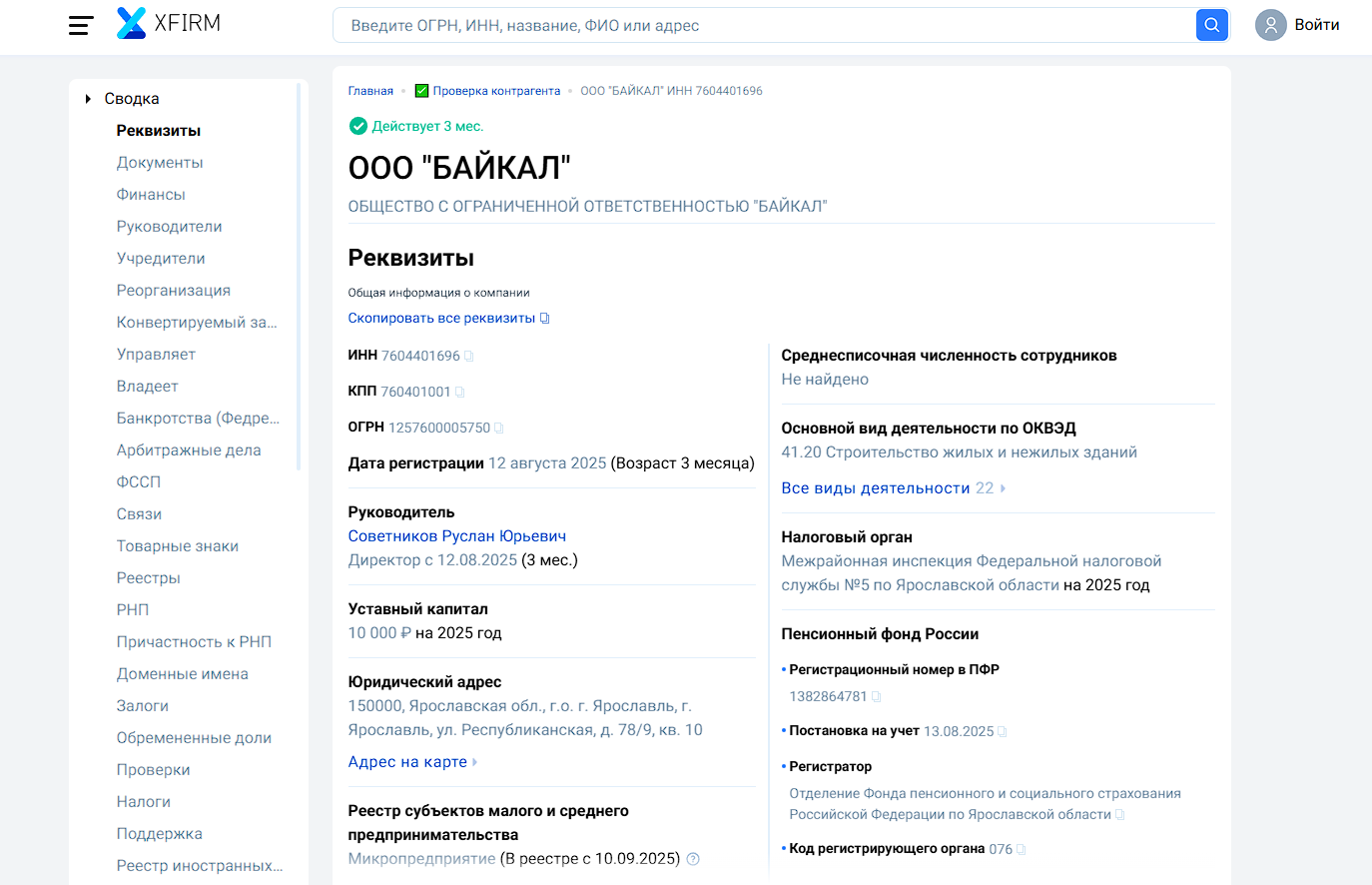The width and height of the screenshot is (1372, 885).
Task: Open Документы in the sidebar
Action: pyautogui.click(x=160, y=163)
